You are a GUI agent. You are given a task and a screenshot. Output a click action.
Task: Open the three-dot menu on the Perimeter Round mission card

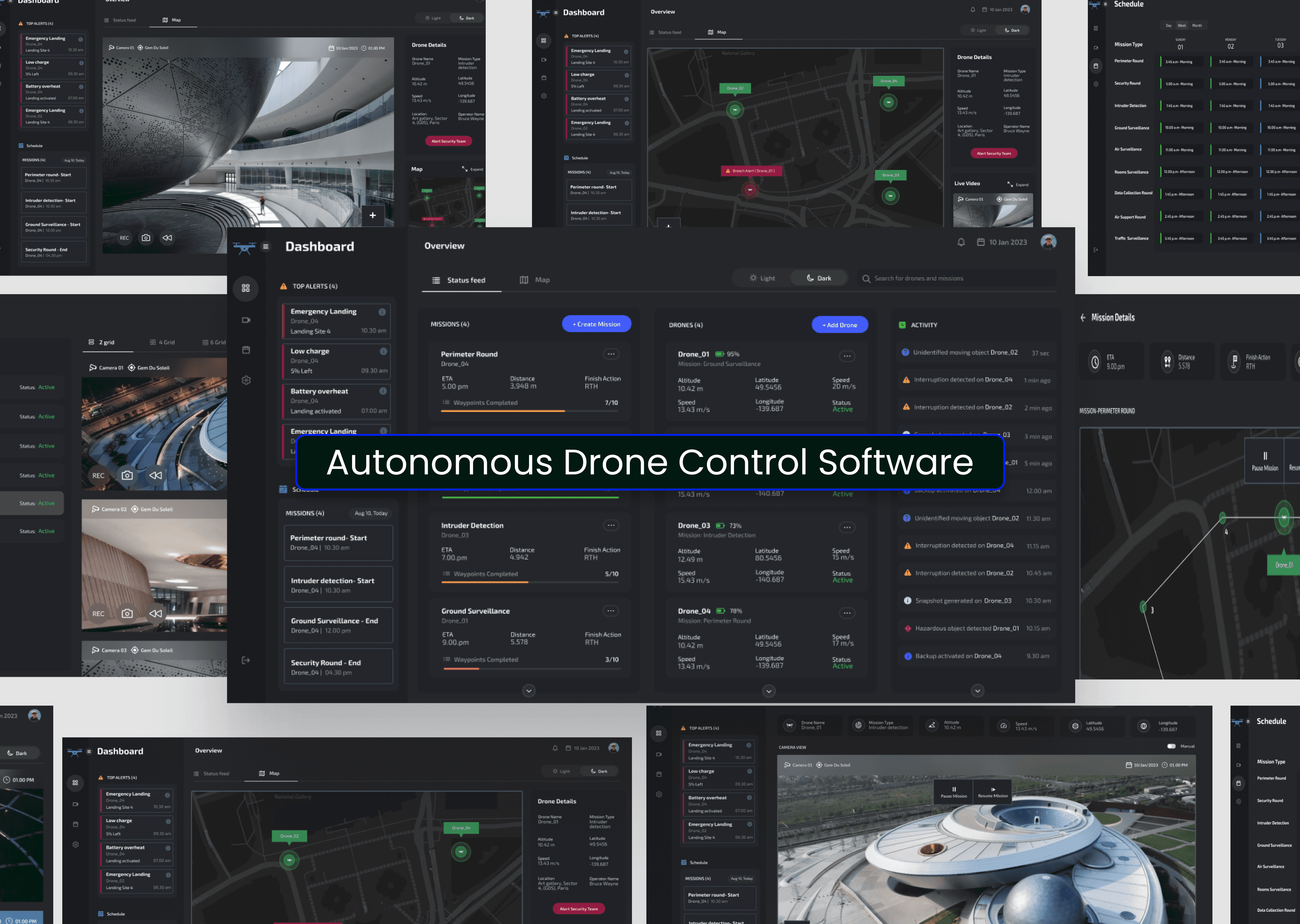tap(611, 354)
